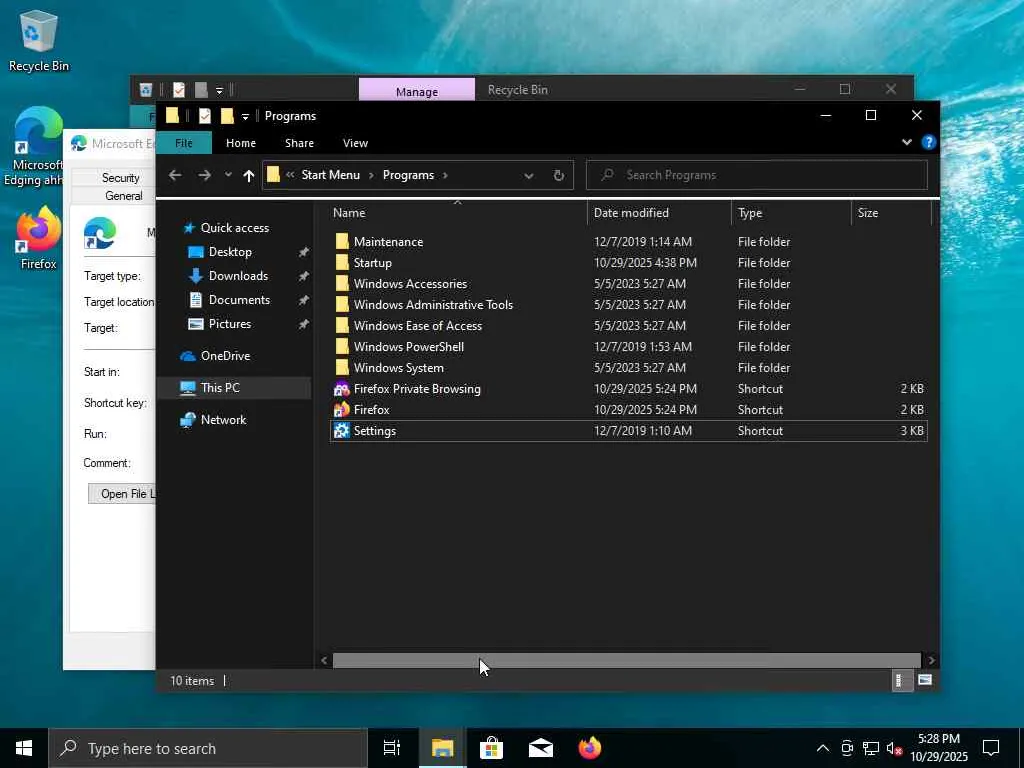Switch to General tab in properties dialog
This screenshot has height=768, width=1024.
pos(123,196)
